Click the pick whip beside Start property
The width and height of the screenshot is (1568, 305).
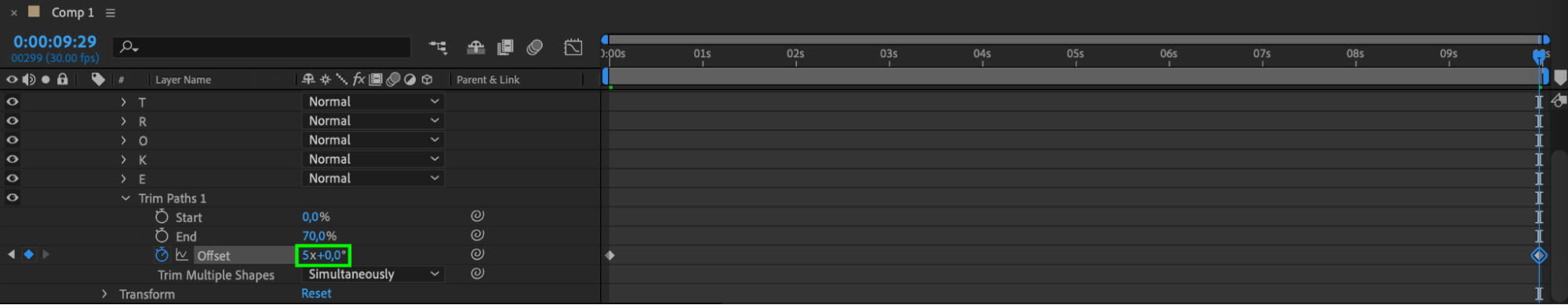(477, 216)
